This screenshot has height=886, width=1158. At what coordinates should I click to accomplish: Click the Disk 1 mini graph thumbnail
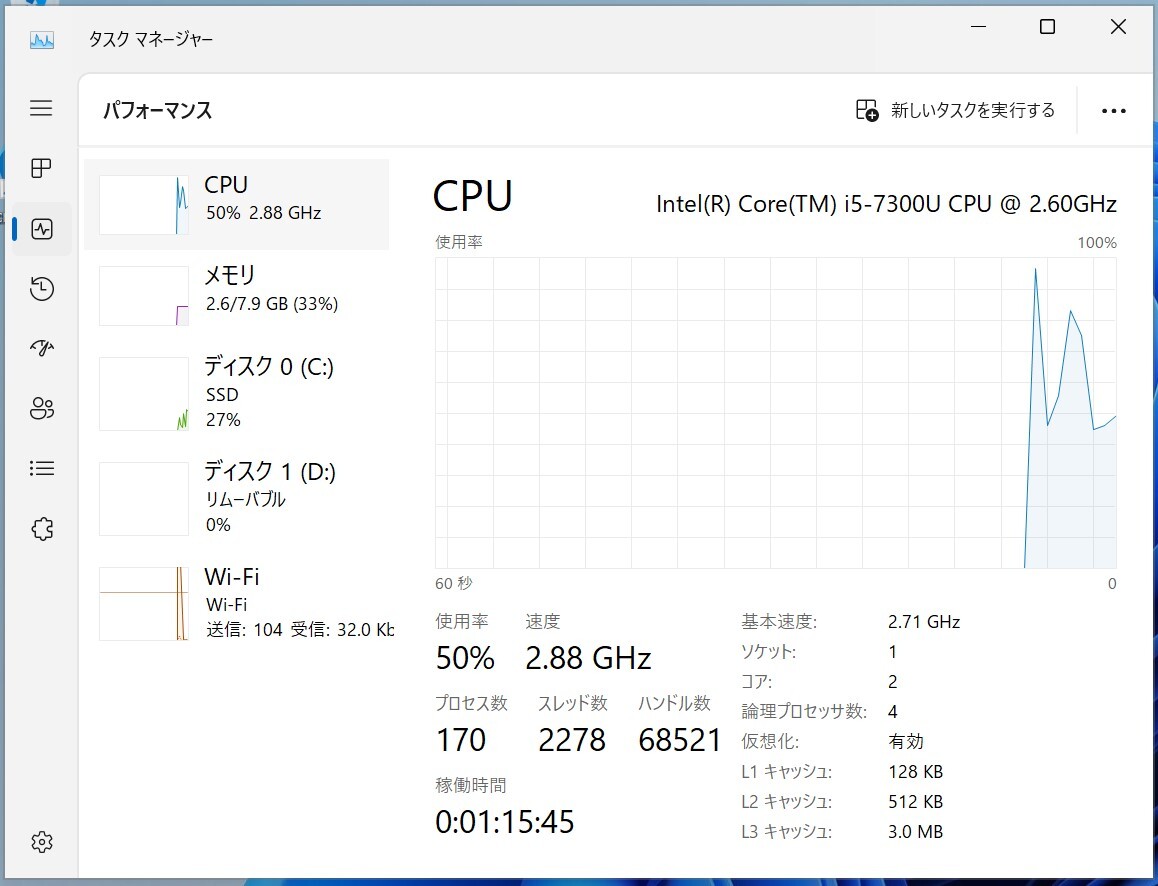pyautogui.click(x=144, y=498)
